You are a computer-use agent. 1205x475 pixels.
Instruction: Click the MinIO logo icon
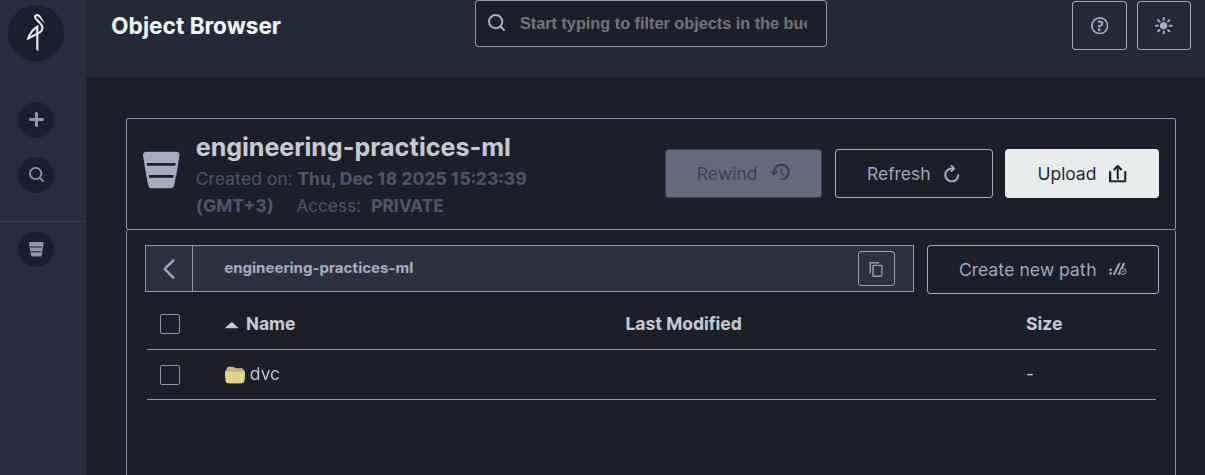click(36, 31)
